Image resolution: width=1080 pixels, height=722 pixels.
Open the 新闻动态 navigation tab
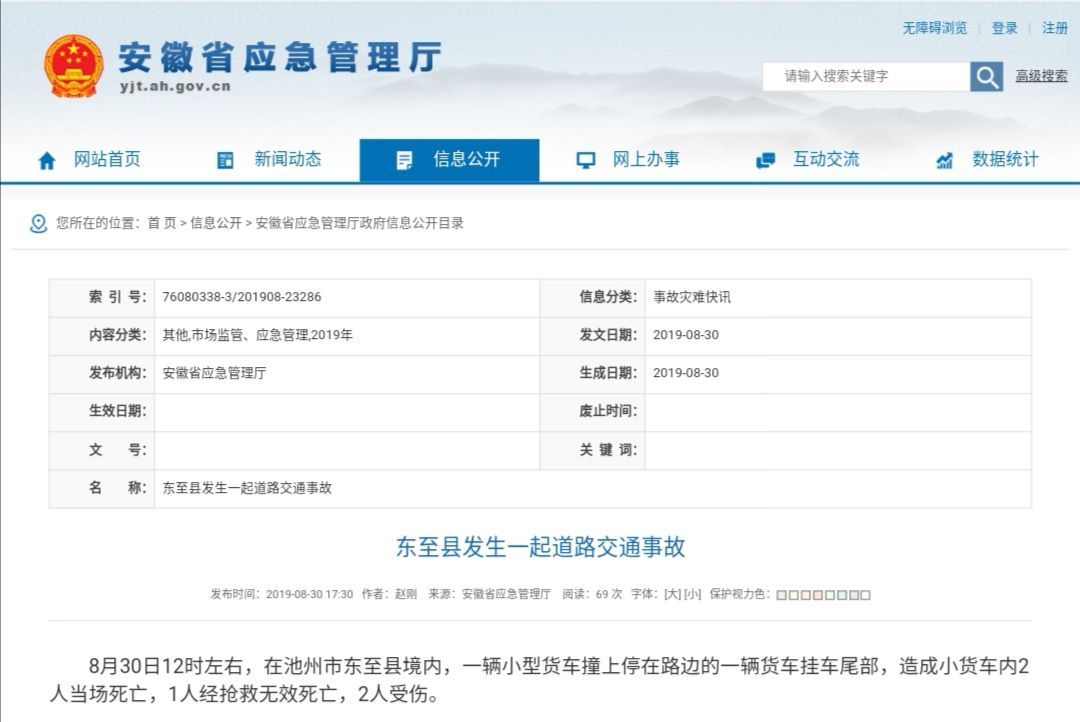coord(287,159)
